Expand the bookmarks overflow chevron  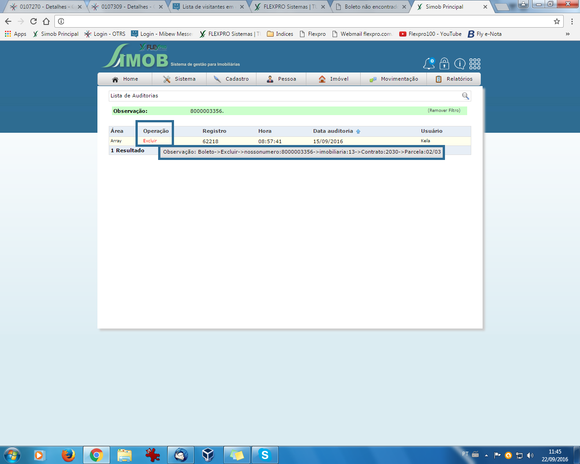[x=567, y=34]
